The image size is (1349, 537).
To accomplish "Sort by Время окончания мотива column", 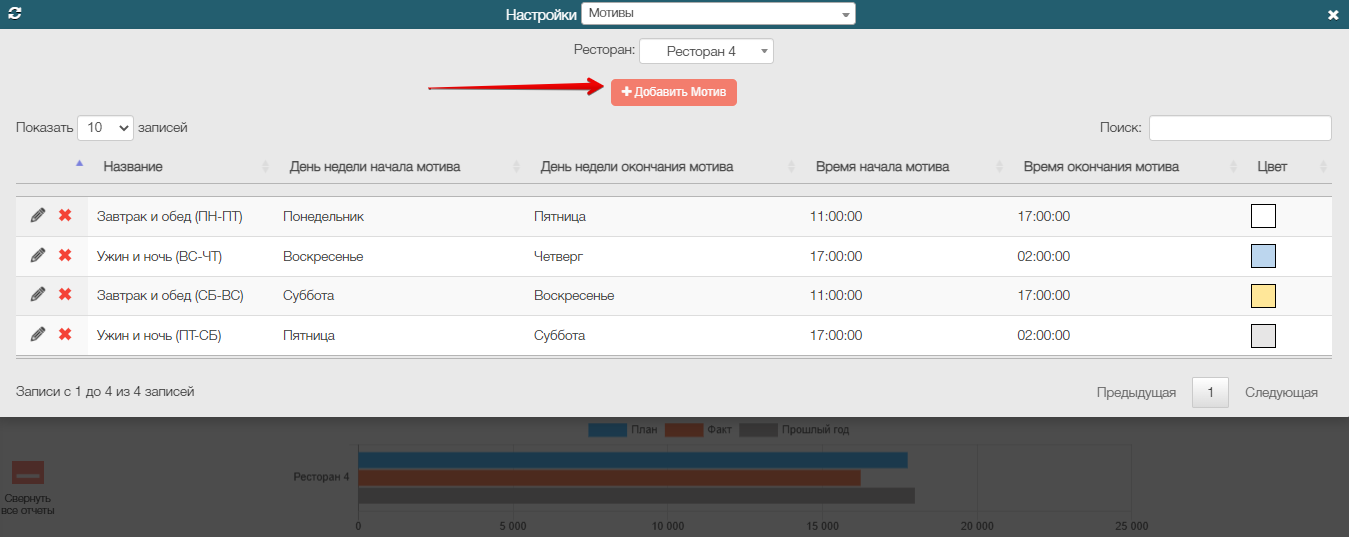I will click(x=1101, y=167).
